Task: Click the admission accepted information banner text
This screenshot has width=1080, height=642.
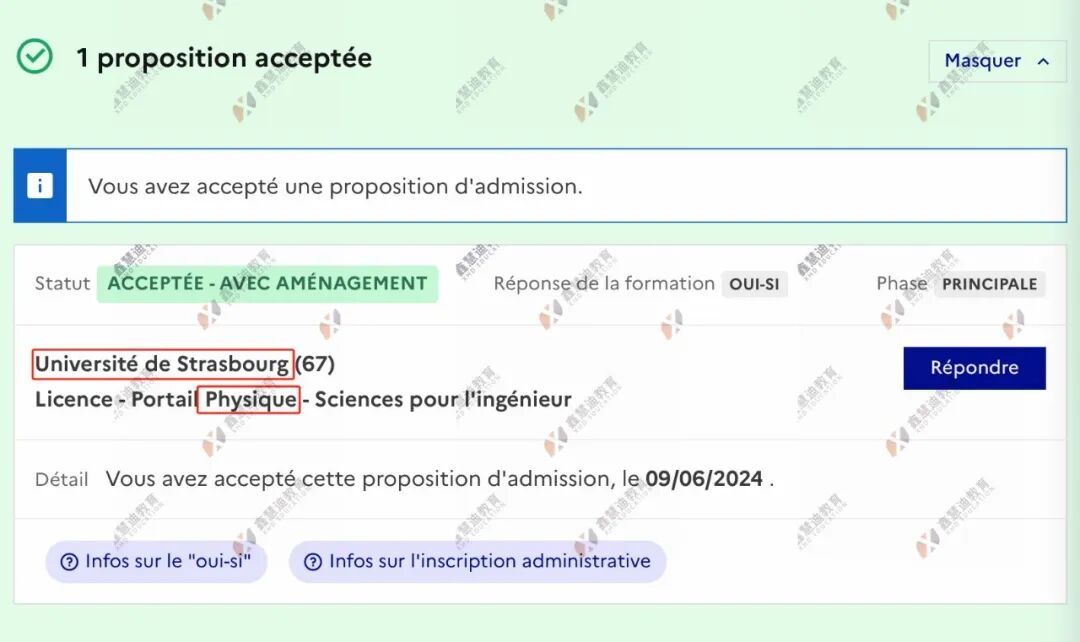Action: 335,186
